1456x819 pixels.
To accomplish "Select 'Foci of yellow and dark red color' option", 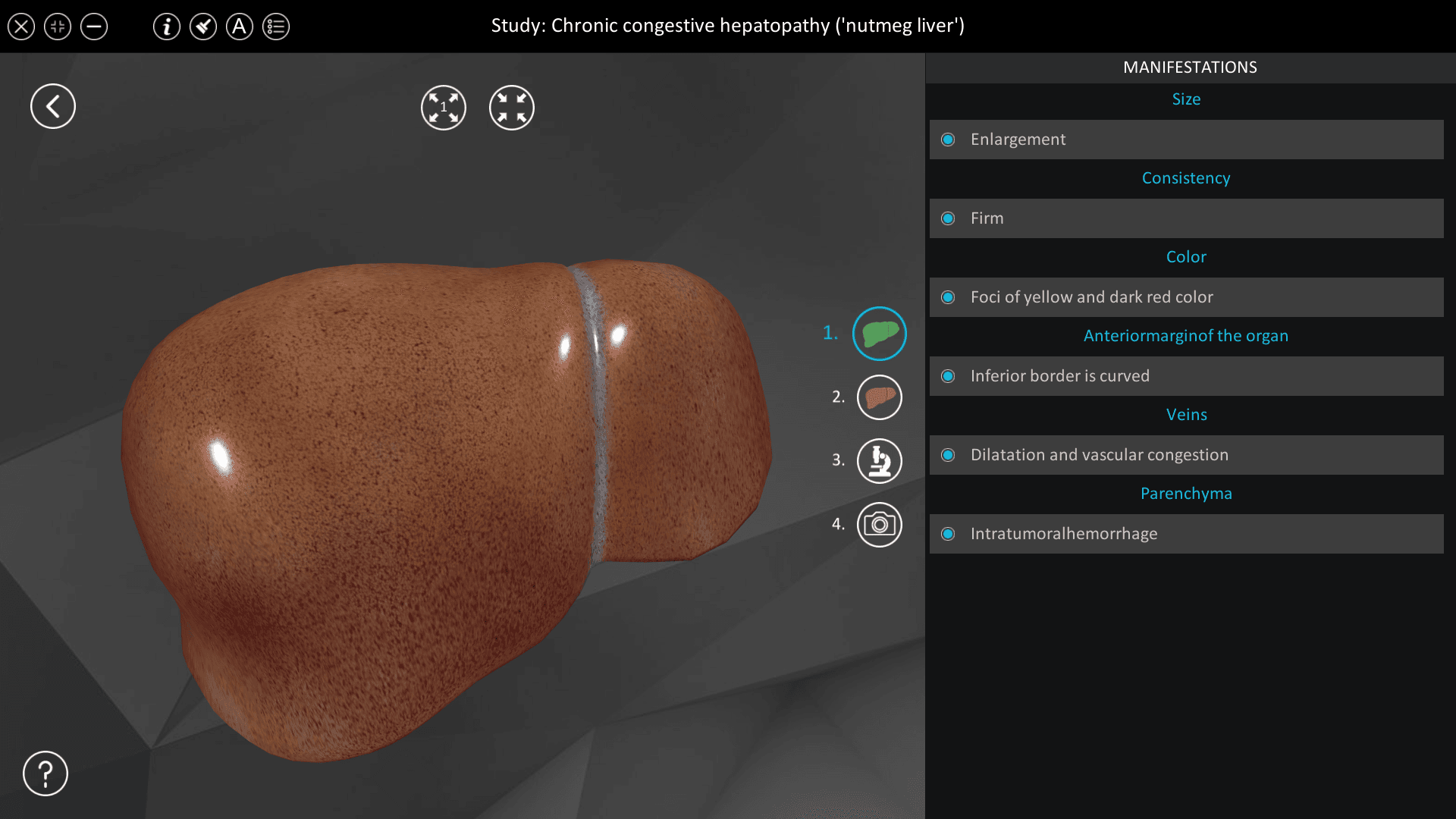I will click(1187, 297).
